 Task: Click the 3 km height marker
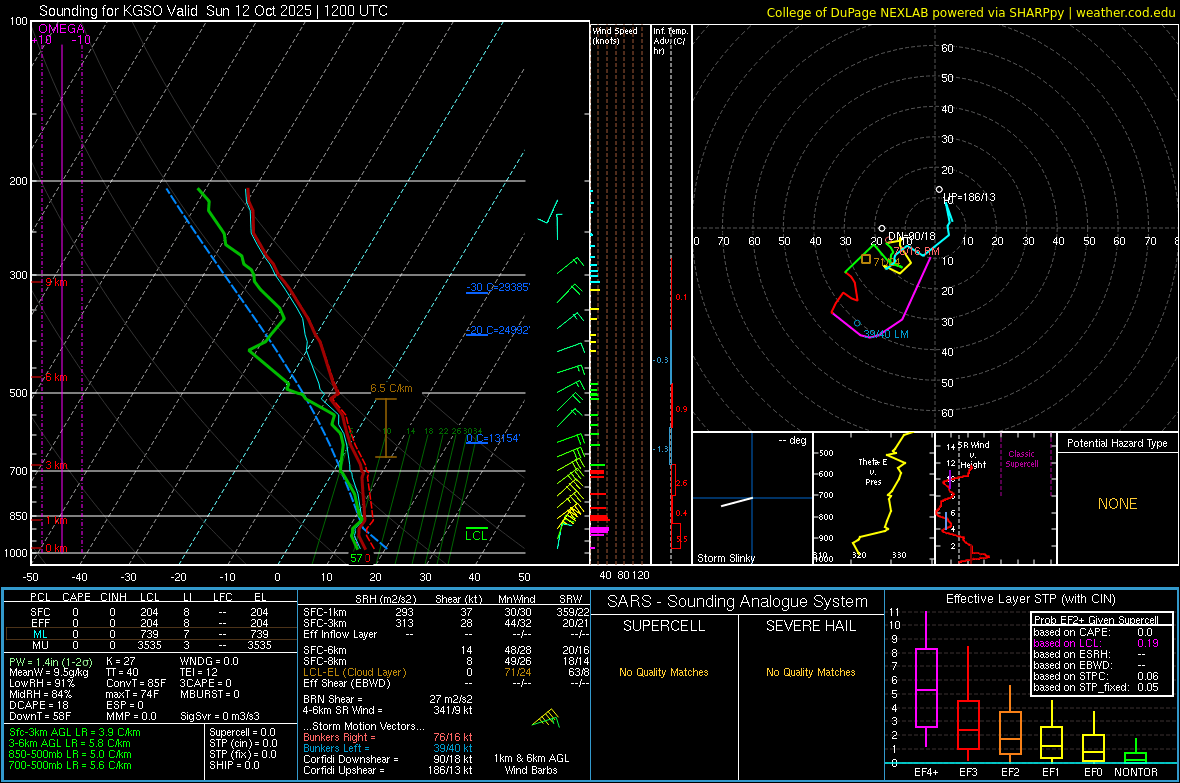click(x=56, y=465)
